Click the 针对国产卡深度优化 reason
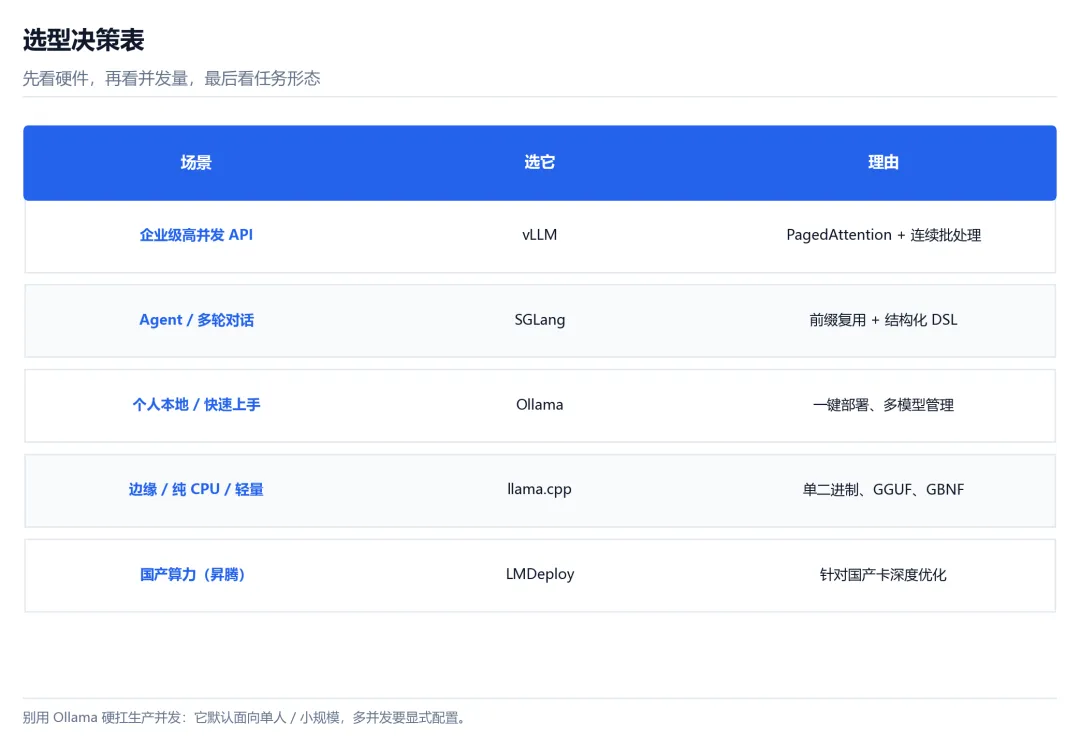 pyautogui.click(x=883, y=574)
